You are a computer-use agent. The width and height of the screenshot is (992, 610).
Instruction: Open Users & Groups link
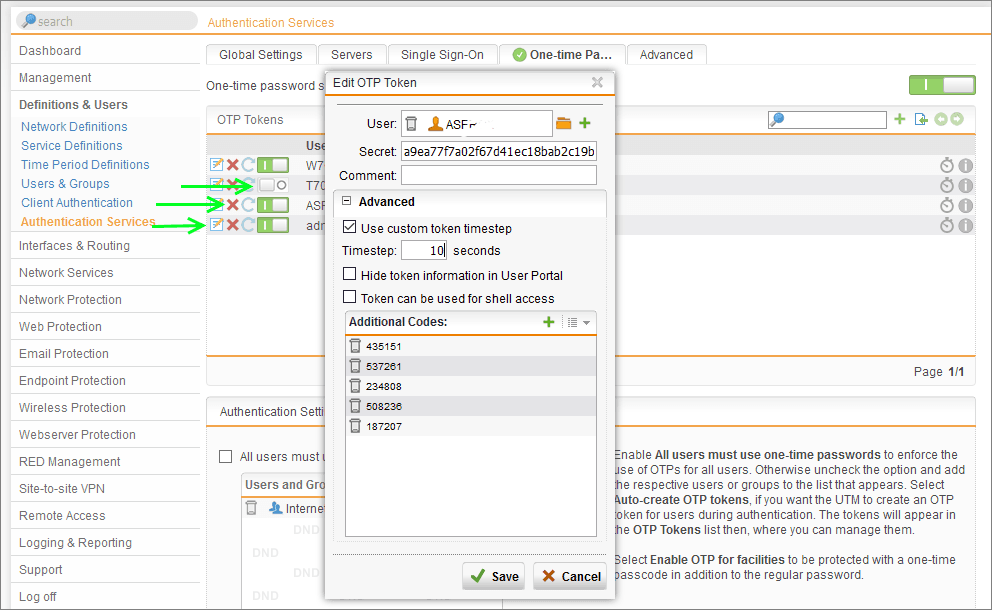[65, 184]
